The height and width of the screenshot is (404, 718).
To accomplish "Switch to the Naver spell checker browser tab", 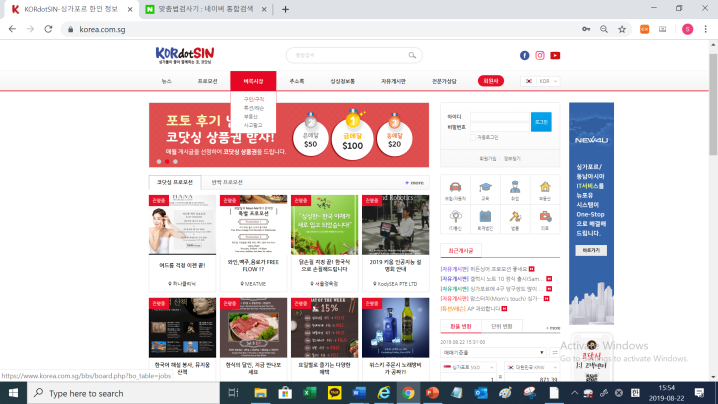I will (x=205, y=9).
